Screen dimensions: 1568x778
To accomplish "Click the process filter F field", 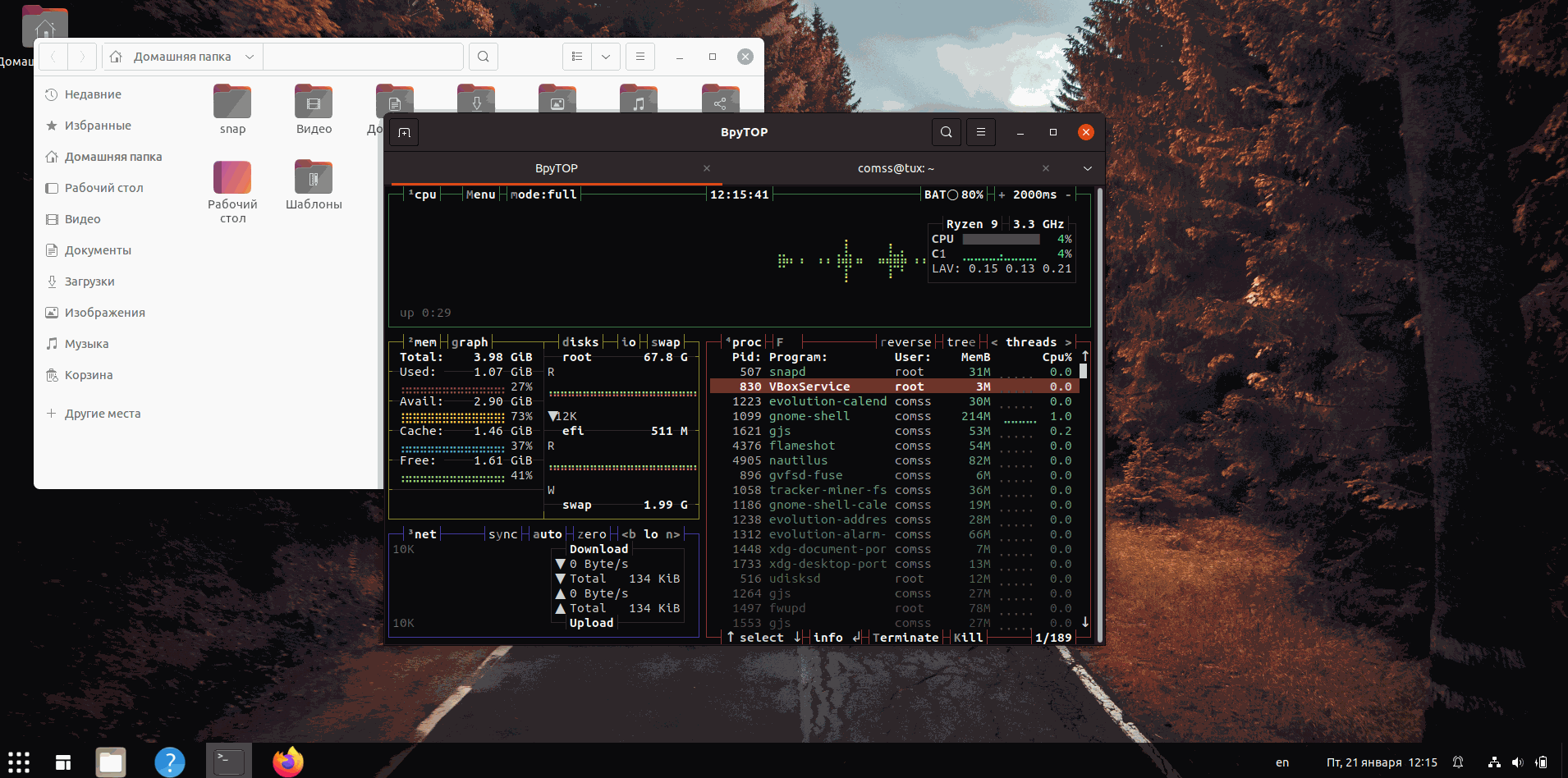I will pyautogui.click(x=780, y=342).
